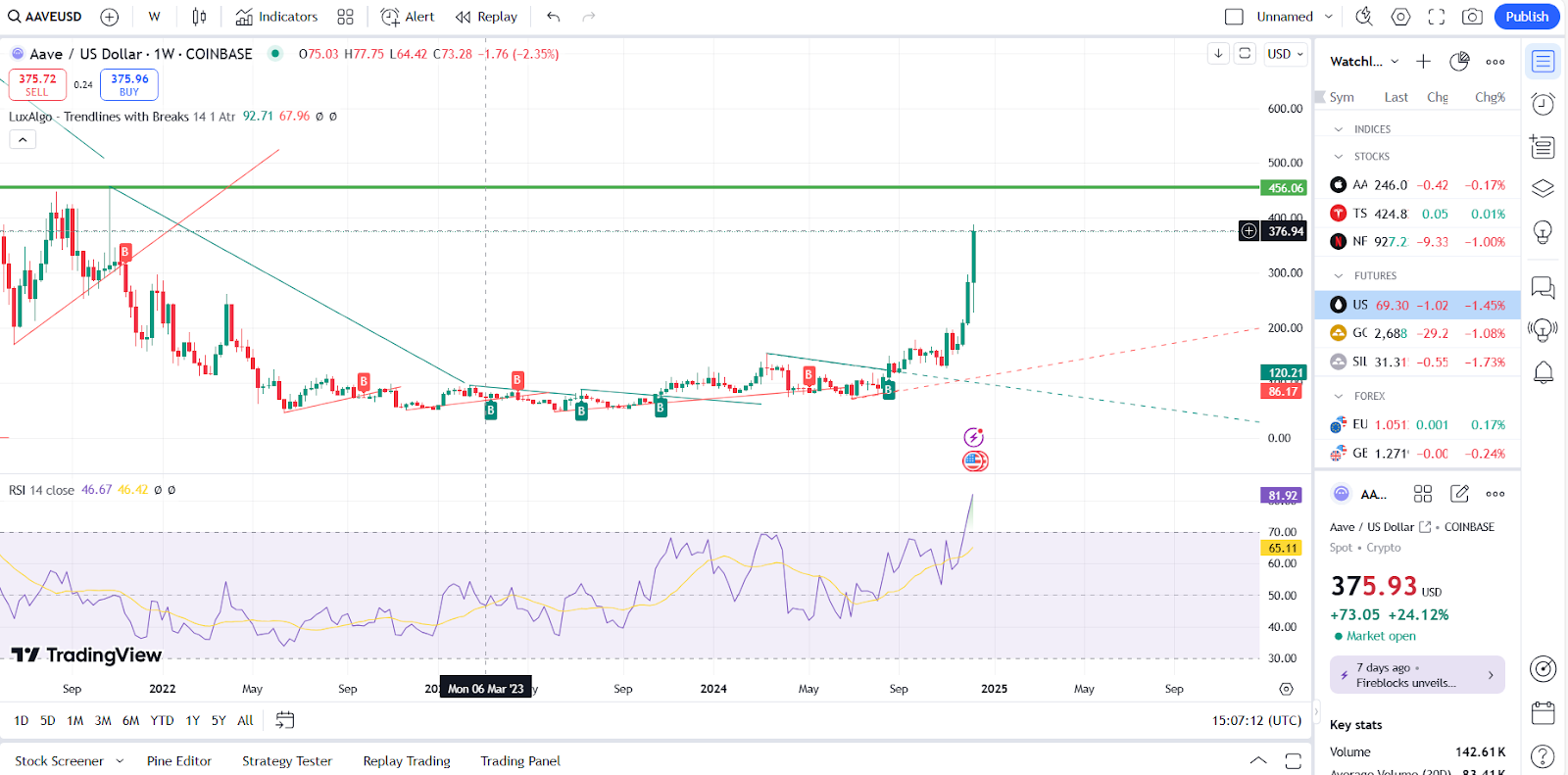The height and width of the screenshot is (775, 1568).
Task: Select the GC 2,688 watchlist row
Action: (x=1417, y=333)
